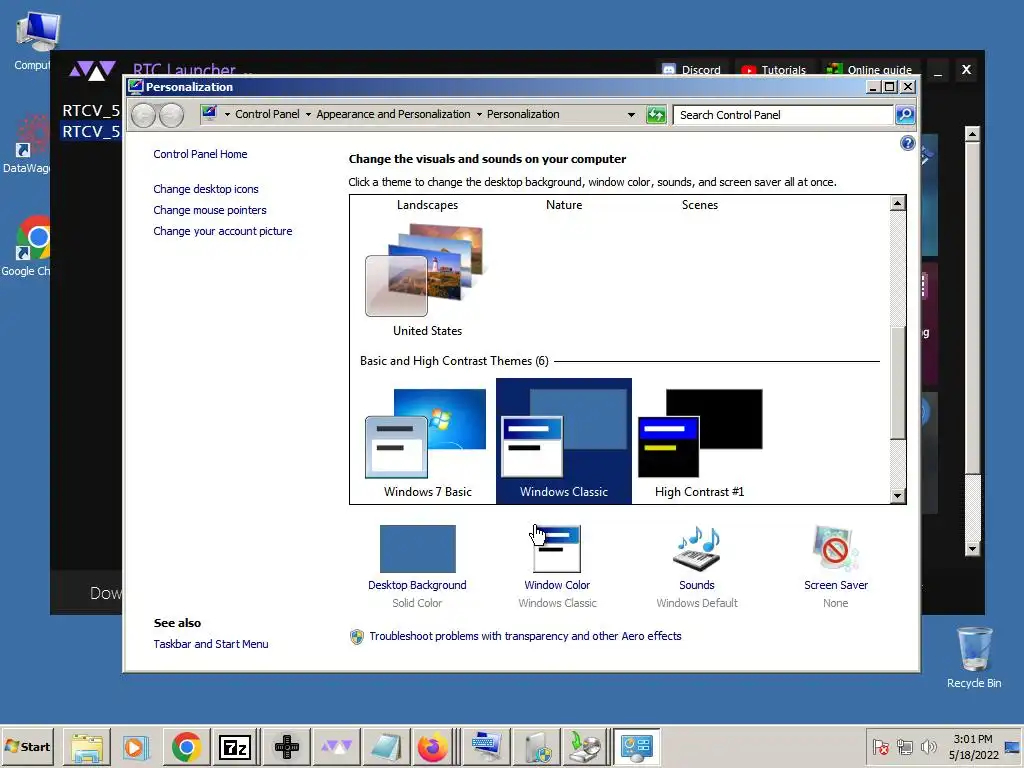Open the disc installer taskbar icon

(x=585, y=746)
